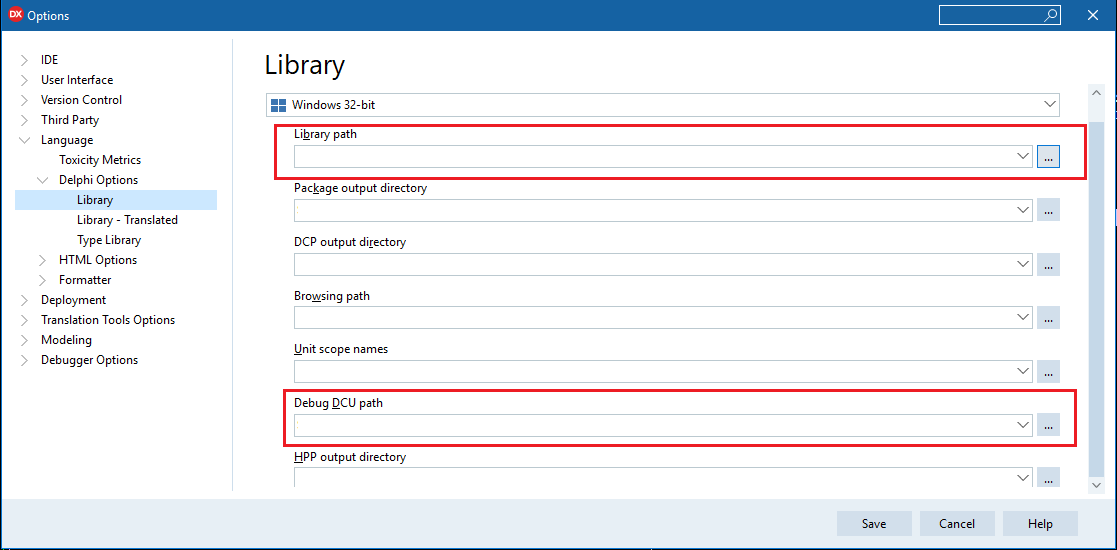Click the Cancel button
Image resolution: width=1117 pixels, height=550 pixels.
[x=957, y=524]
